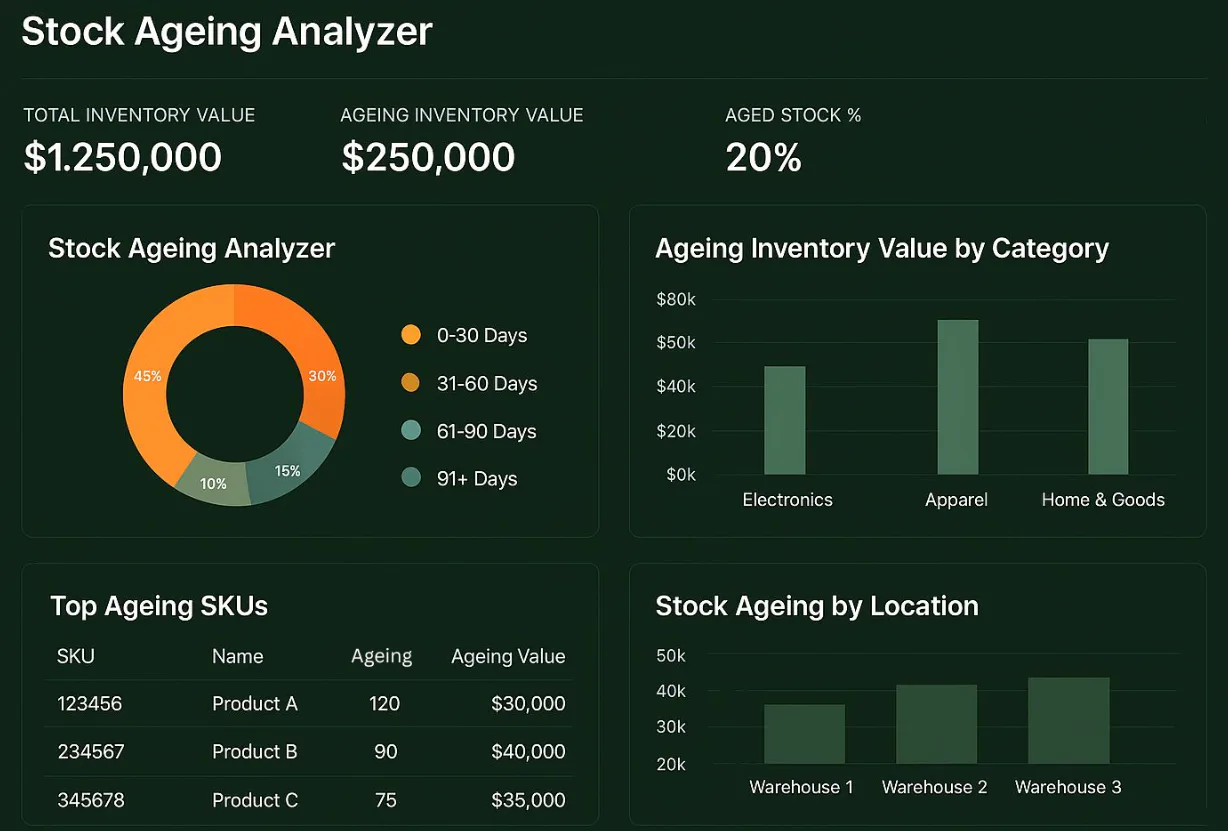Click the 0-30 Days legend color dot
This screenshot has width=1228, height=831.
[410, 335]
